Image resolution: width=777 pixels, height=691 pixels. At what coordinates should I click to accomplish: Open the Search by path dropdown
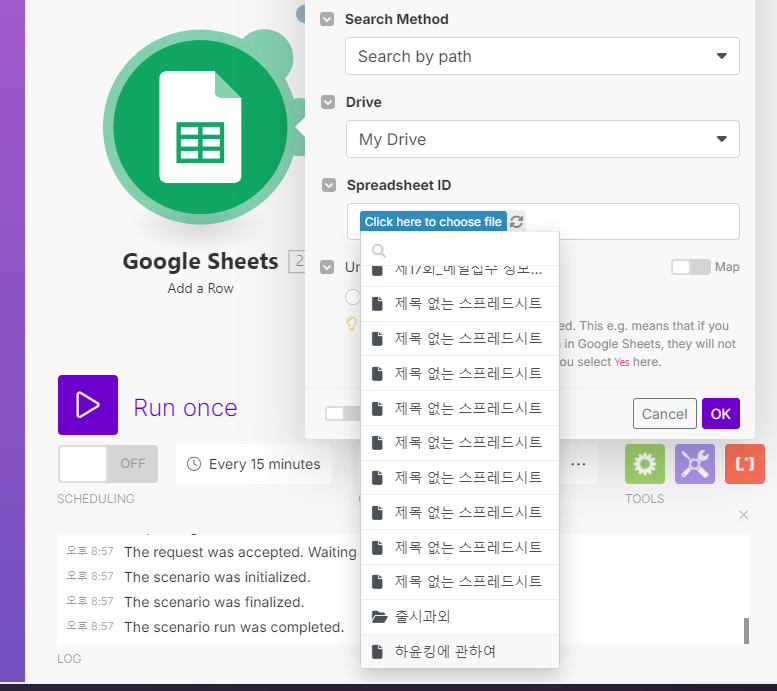click(x=542, y=56)
